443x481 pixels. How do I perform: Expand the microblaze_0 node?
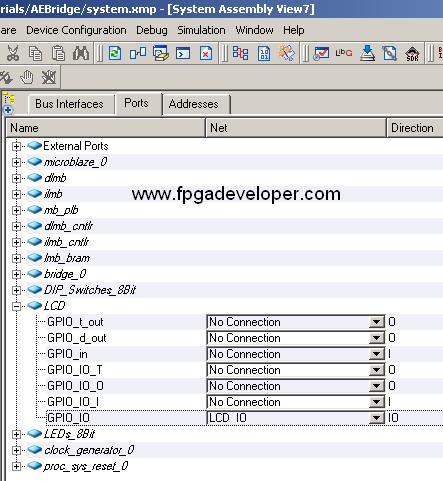click(x=16, y=162)
